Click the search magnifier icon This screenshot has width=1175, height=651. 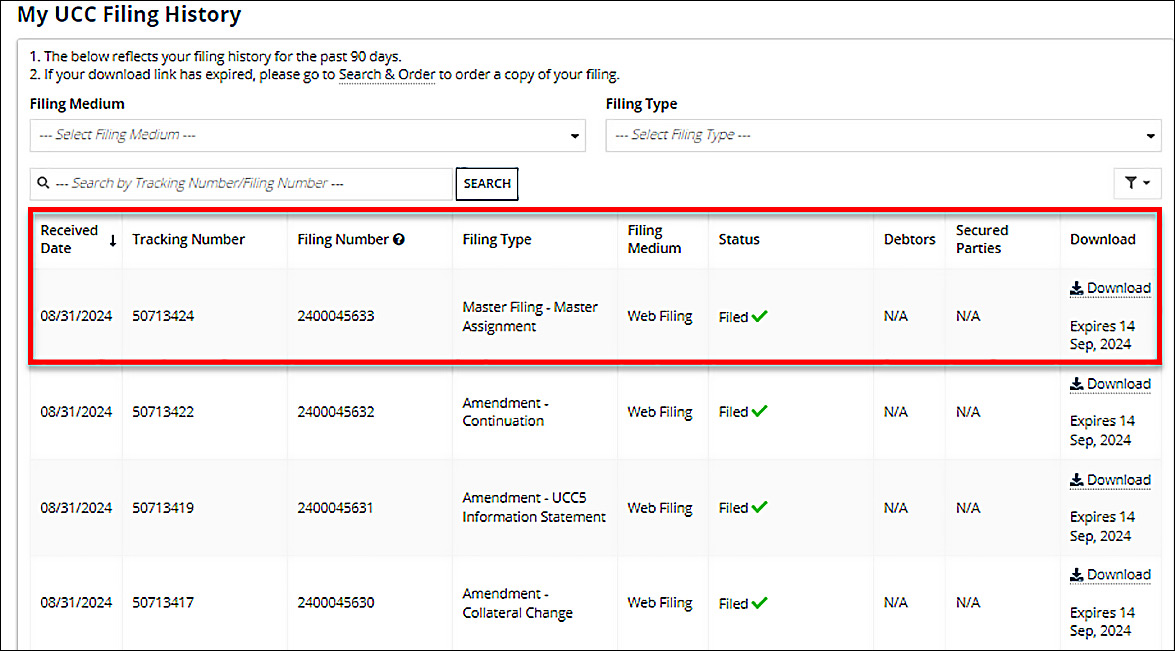43,184
